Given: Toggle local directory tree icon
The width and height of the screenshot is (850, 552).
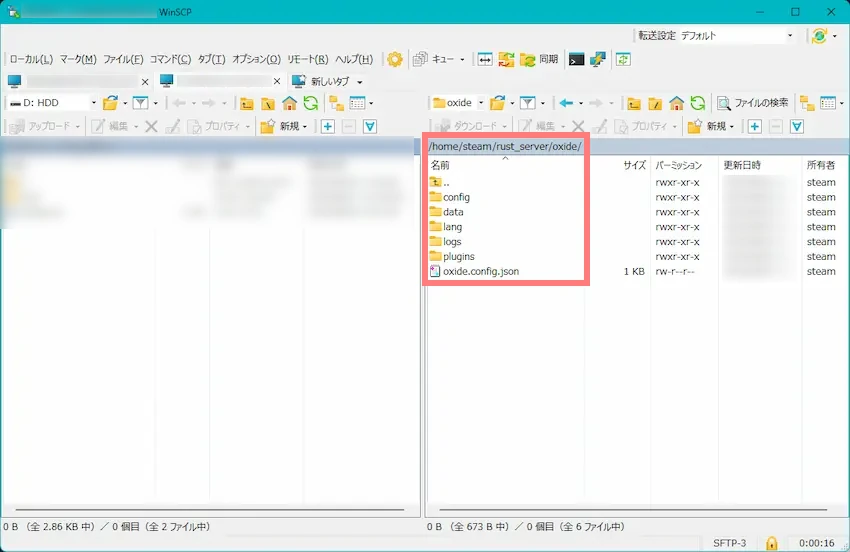Looking at the screenshot, I should pyautogui.click(x=336, y=103).
